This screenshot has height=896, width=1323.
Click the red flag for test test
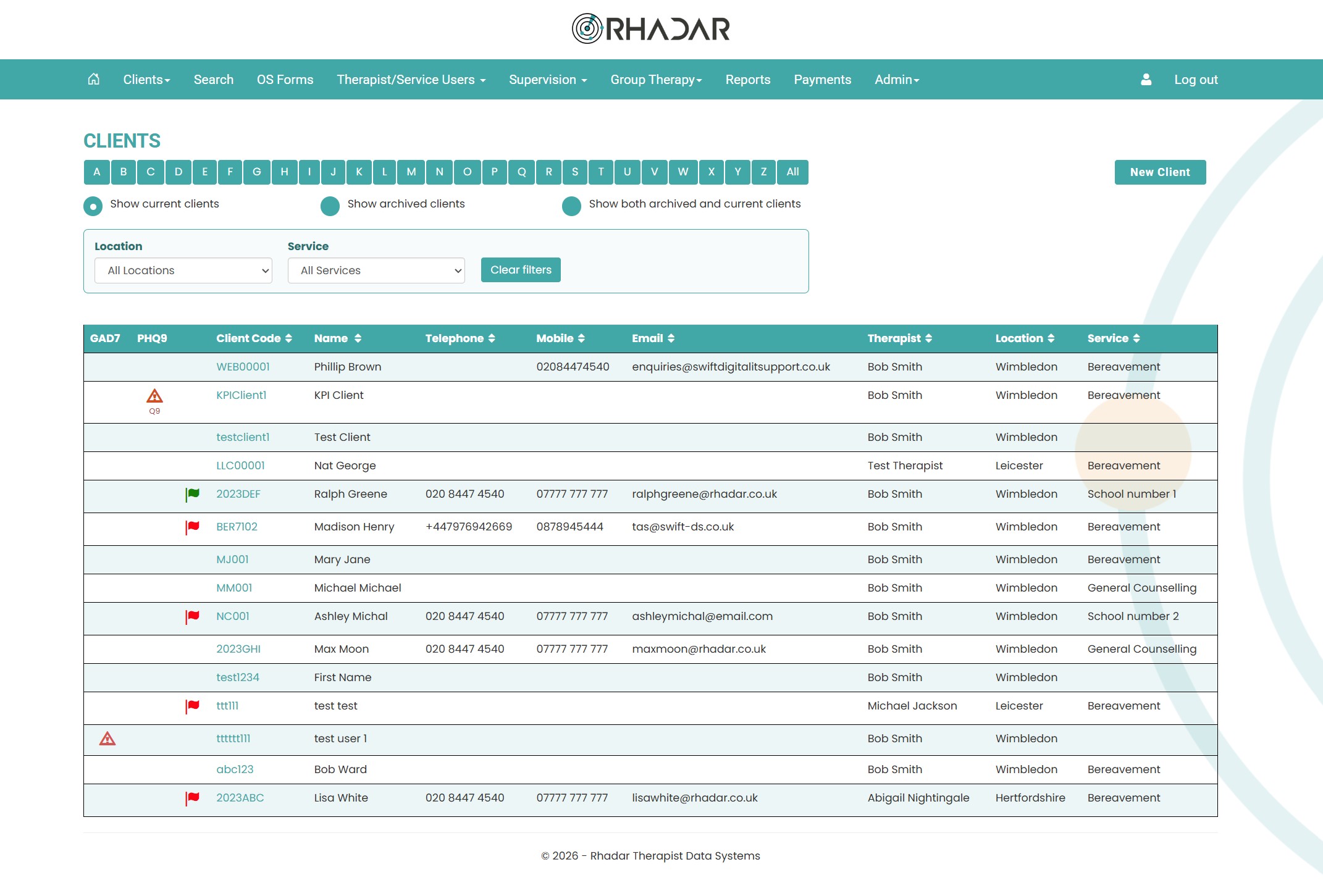(192, 706)
